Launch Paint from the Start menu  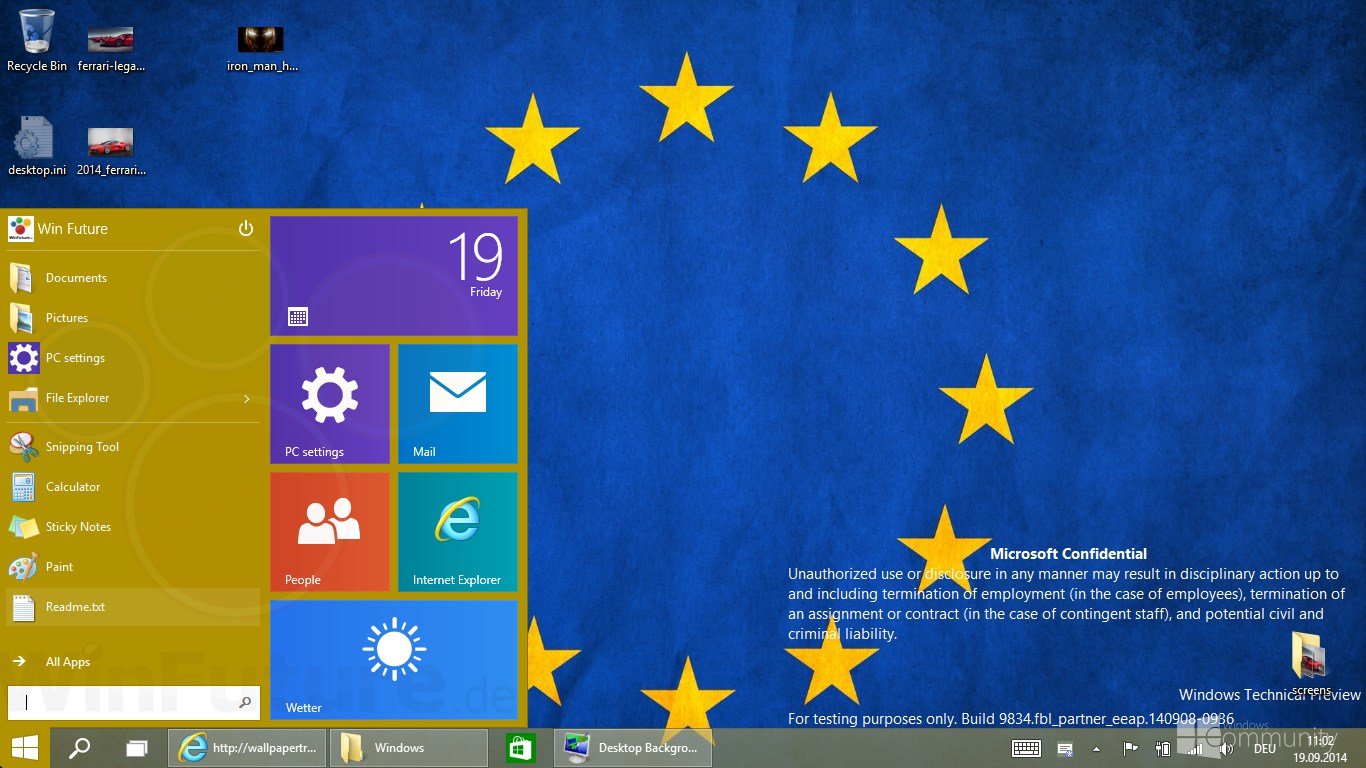tap(133, 567)
